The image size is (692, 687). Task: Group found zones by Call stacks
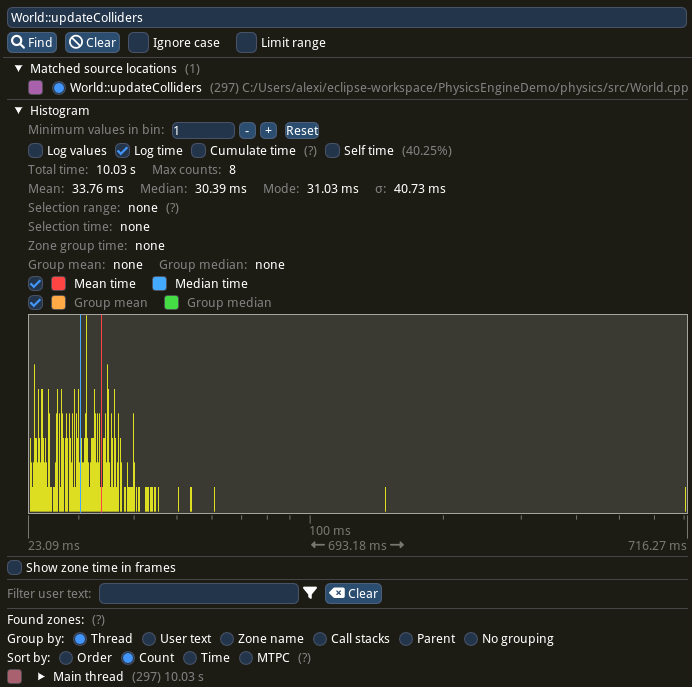coord(320,639)
